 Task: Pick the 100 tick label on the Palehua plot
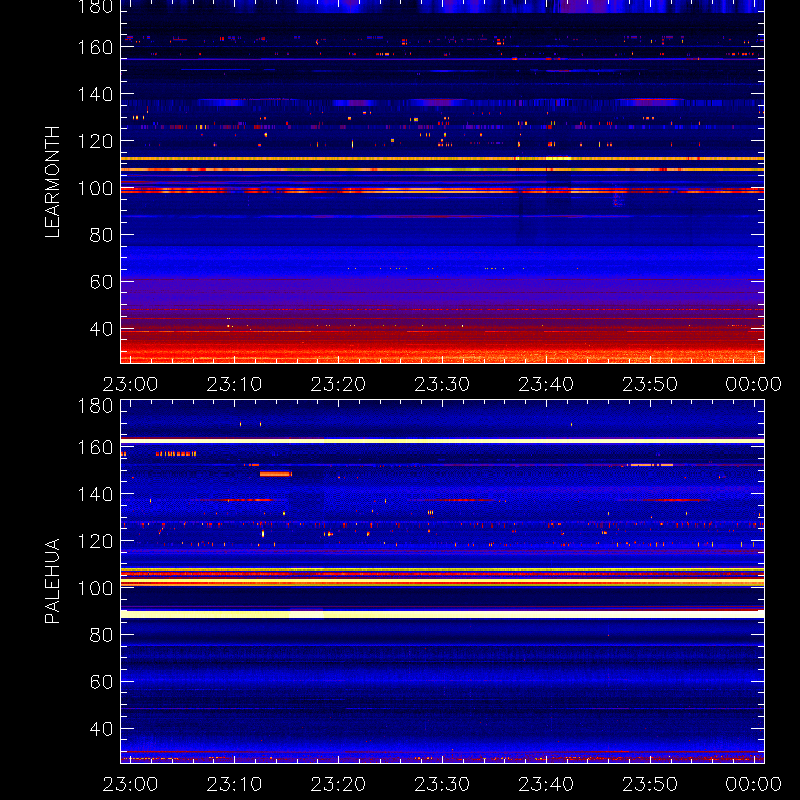(95, 588)
